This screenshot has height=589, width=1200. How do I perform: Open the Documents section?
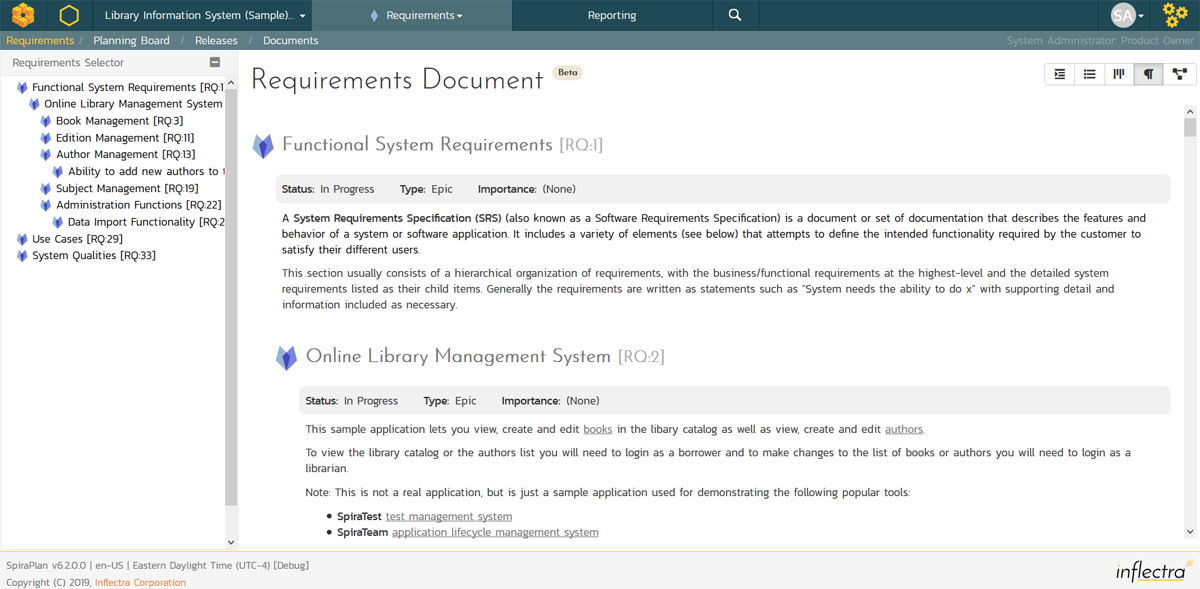(x=290, y=41)
